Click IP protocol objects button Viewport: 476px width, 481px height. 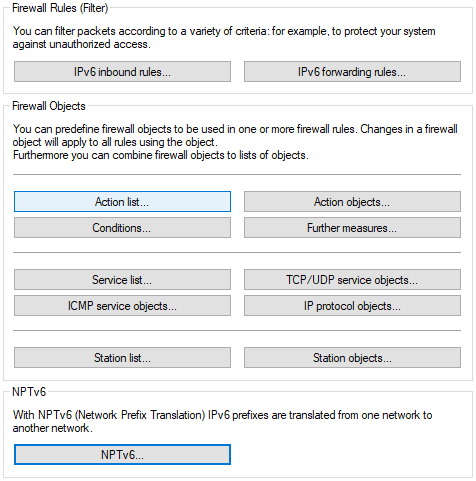[x=352, y=306]
